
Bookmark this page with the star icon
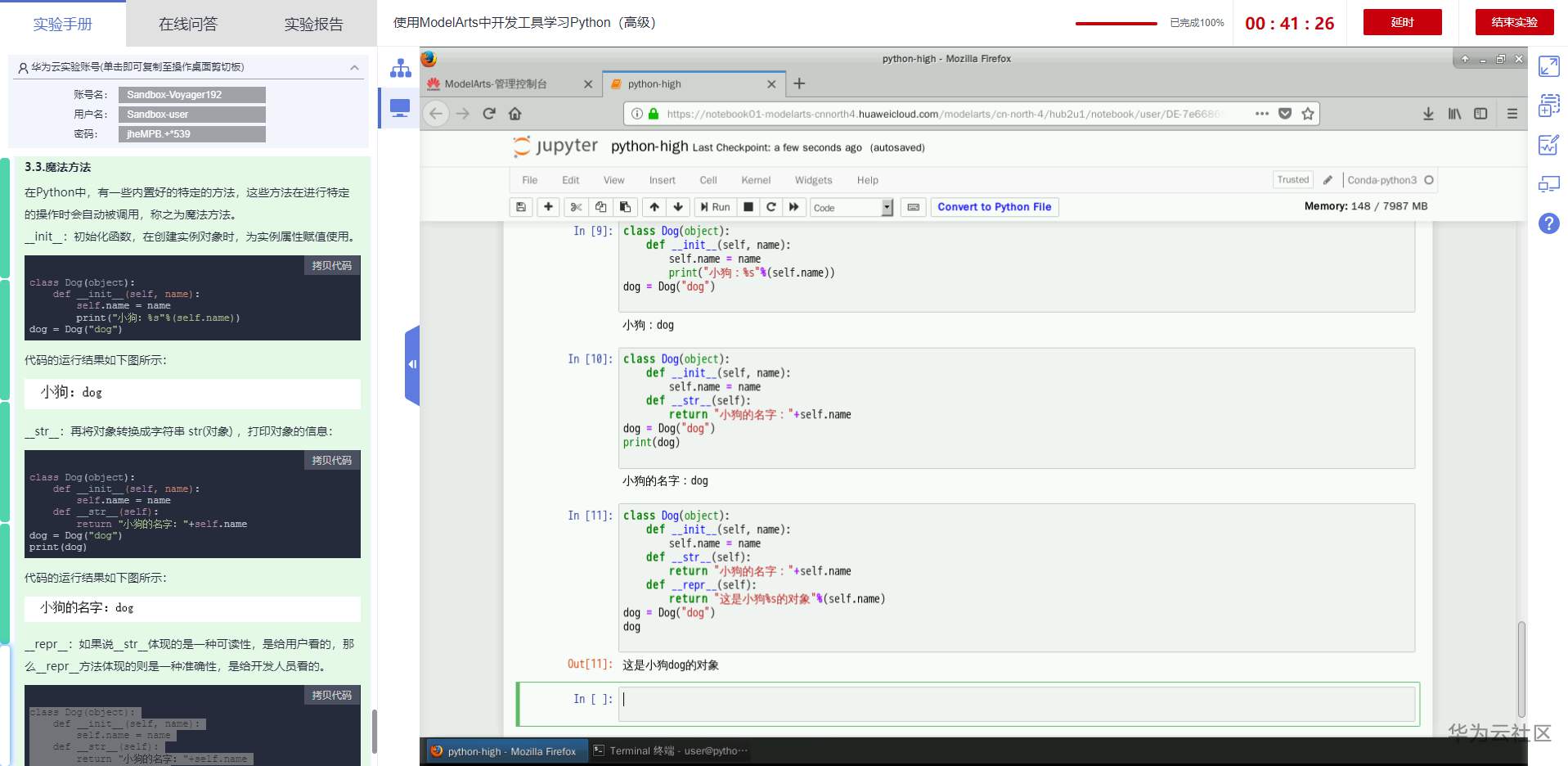click(1308, 114)
